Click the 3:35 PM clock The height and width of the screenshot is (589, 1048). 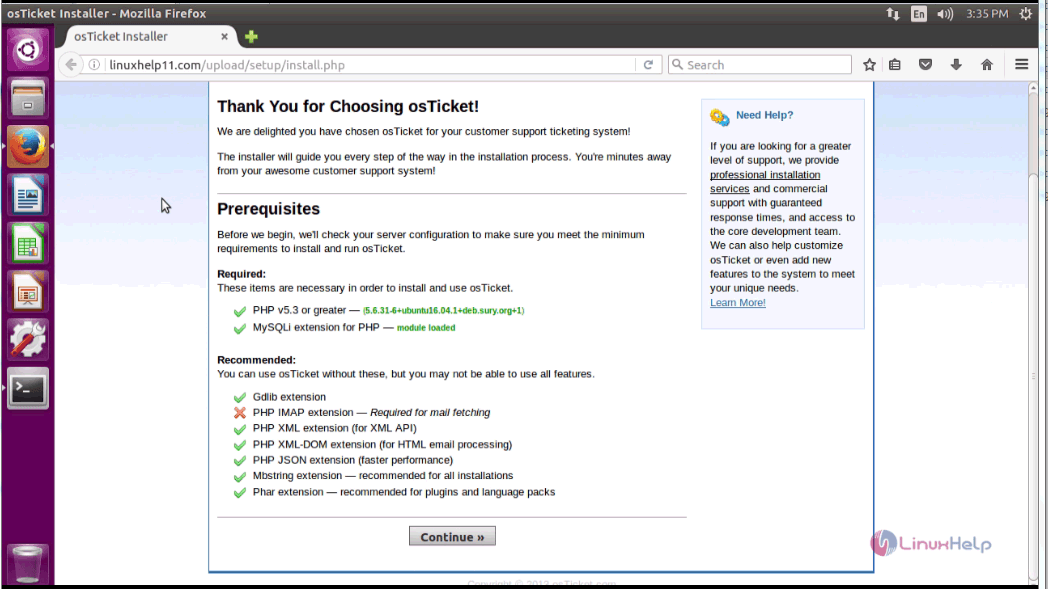pyautogui.click(x=987, y=13)
